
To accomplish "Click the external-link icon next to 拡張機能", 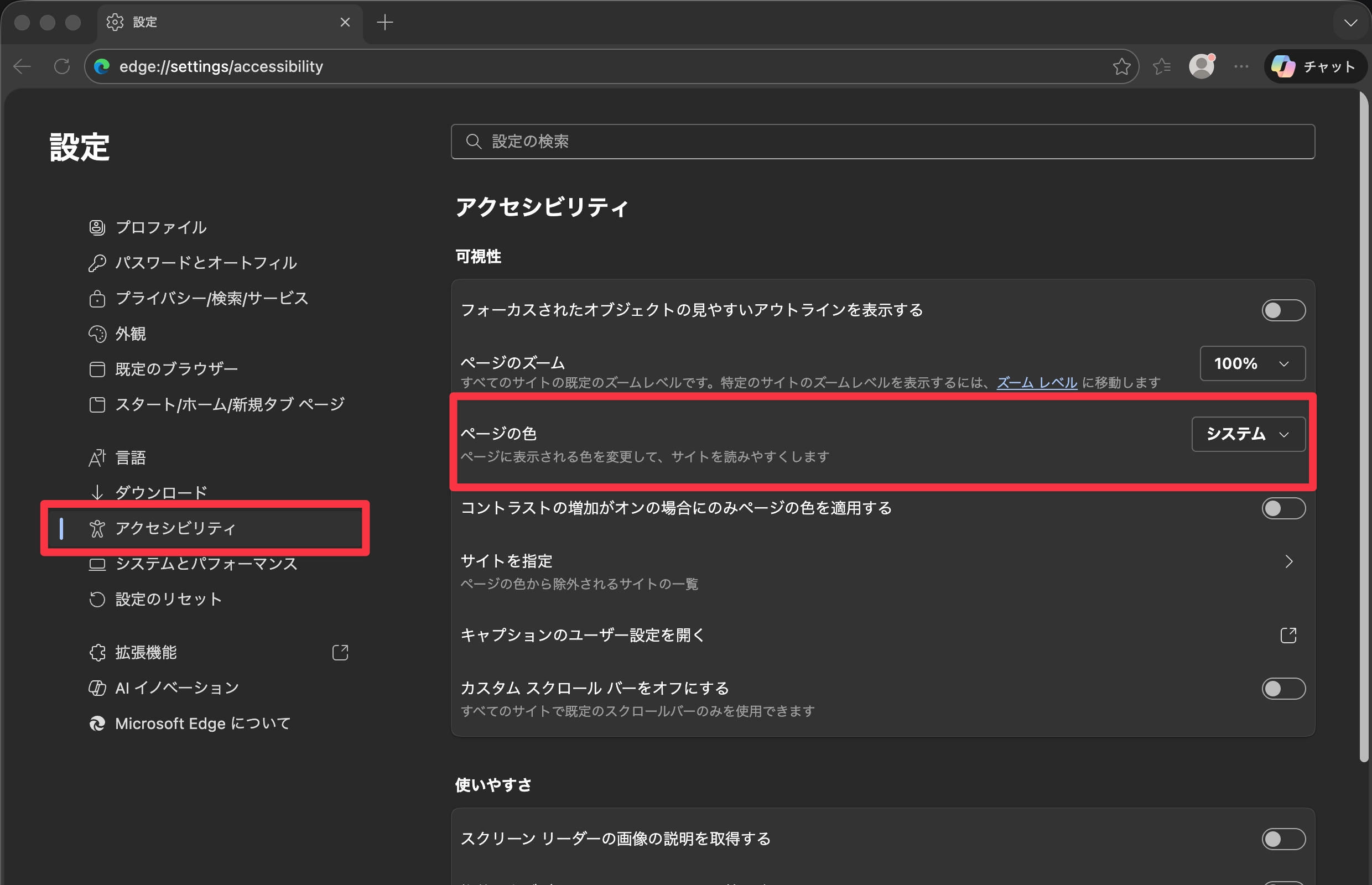I will 340,652.
